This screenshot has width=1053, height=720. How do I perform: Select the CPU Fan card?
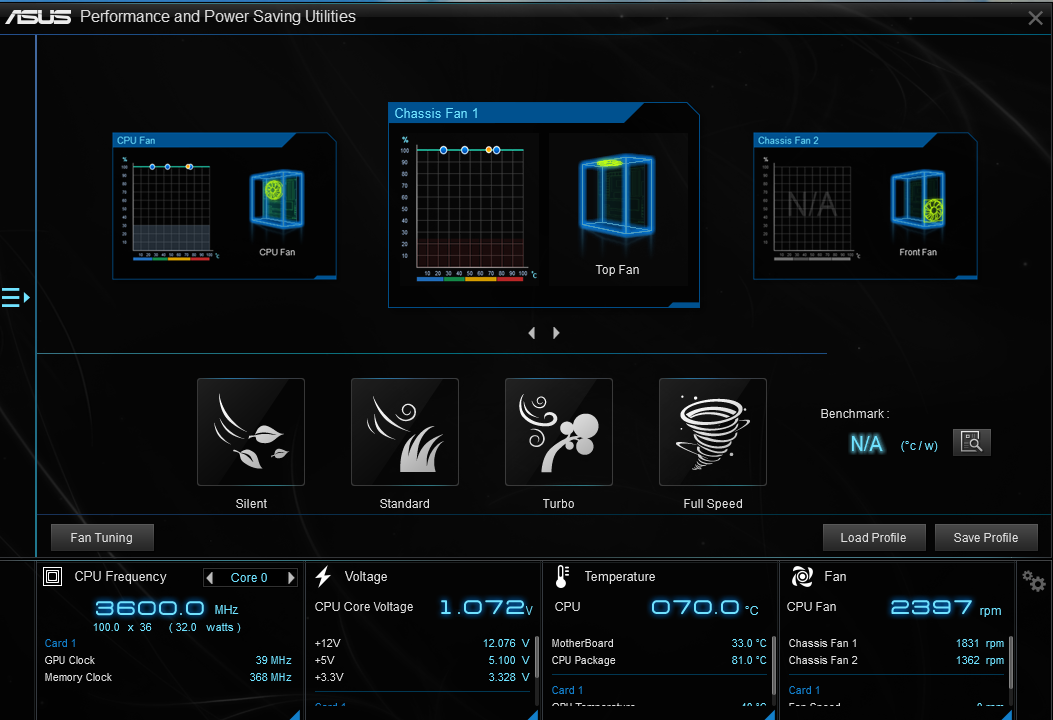pyautogui.click(x=224, y=206)
